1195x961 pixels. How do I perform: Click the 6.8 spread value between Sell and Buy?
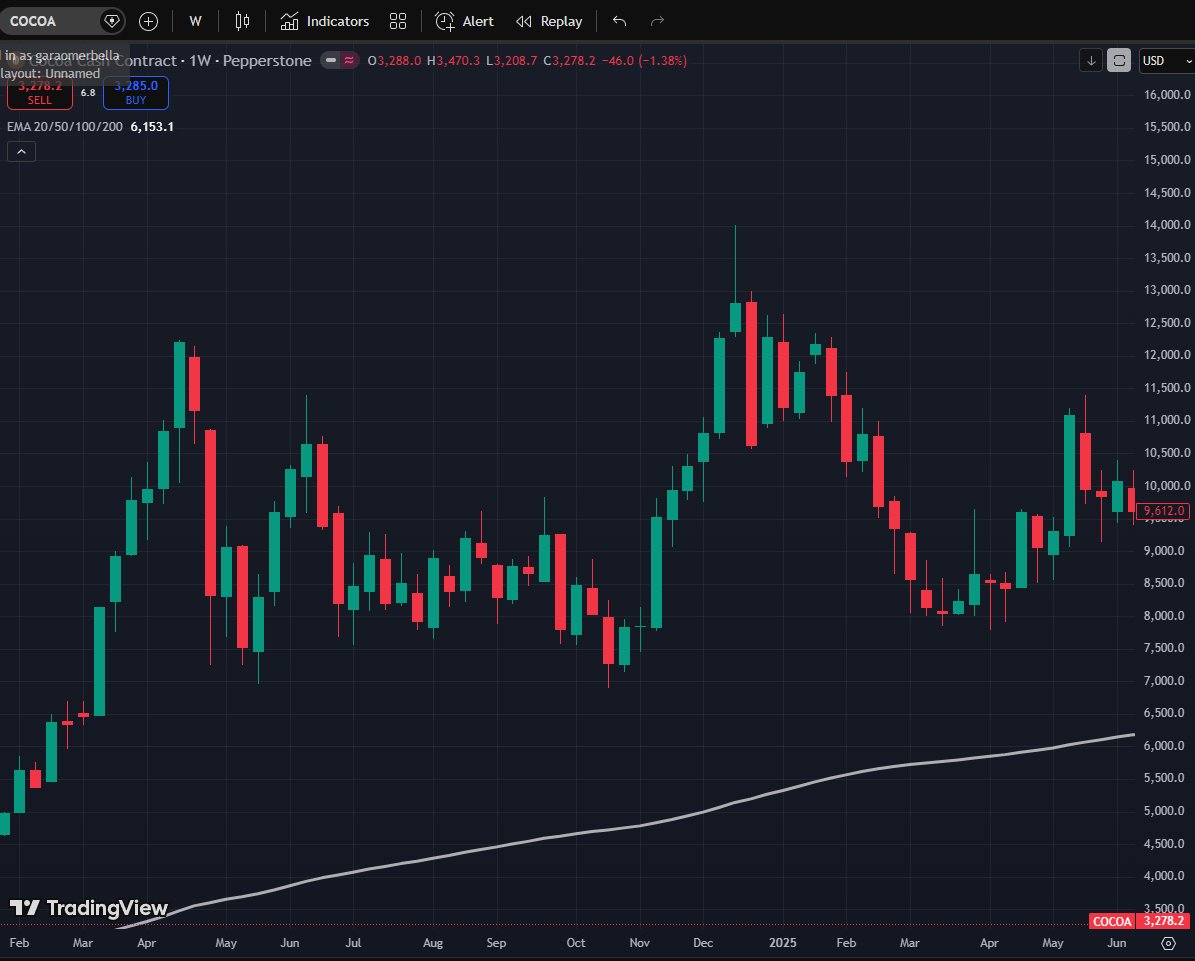click(x=88, y=93)
